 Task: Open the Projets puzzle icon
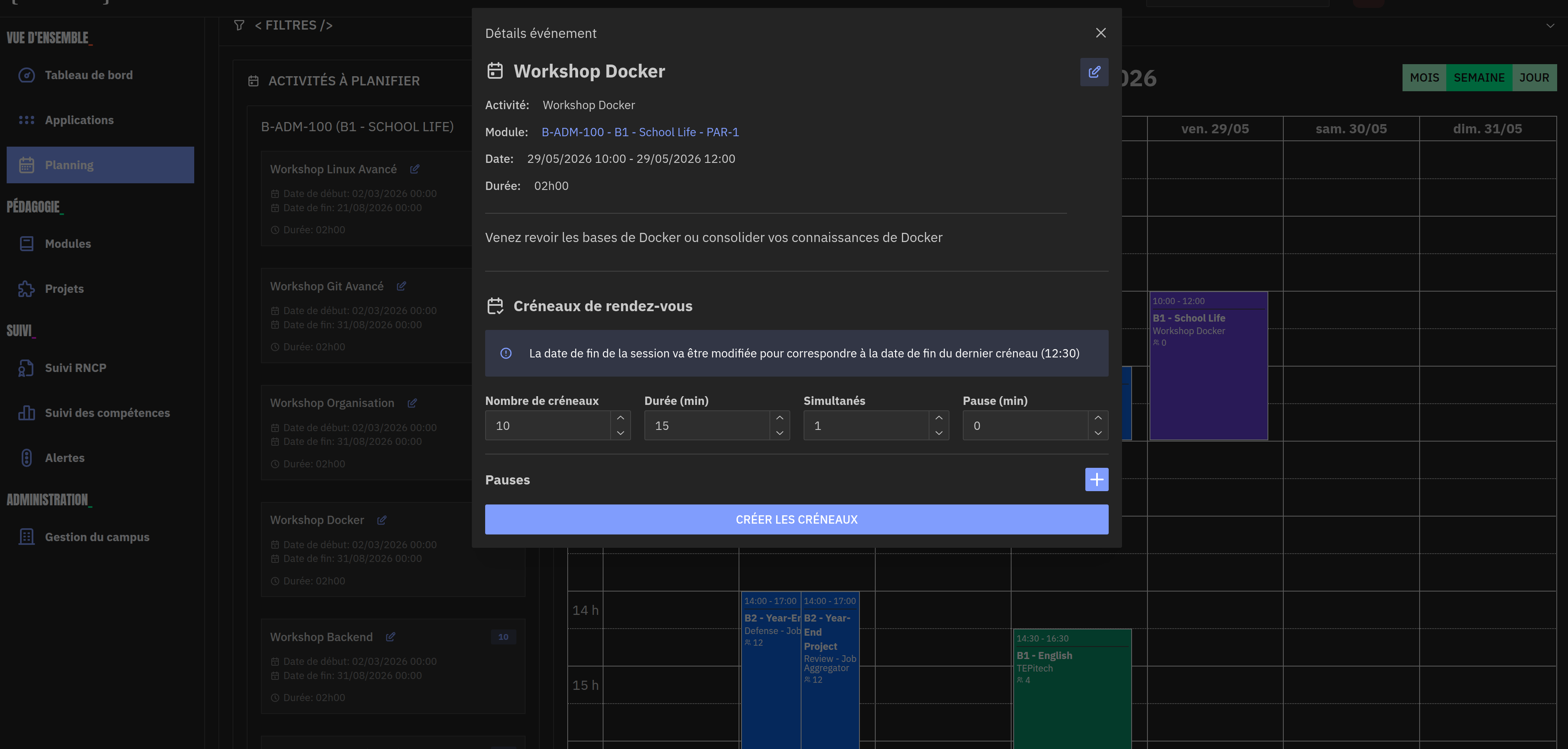click(x=26, y=288)
